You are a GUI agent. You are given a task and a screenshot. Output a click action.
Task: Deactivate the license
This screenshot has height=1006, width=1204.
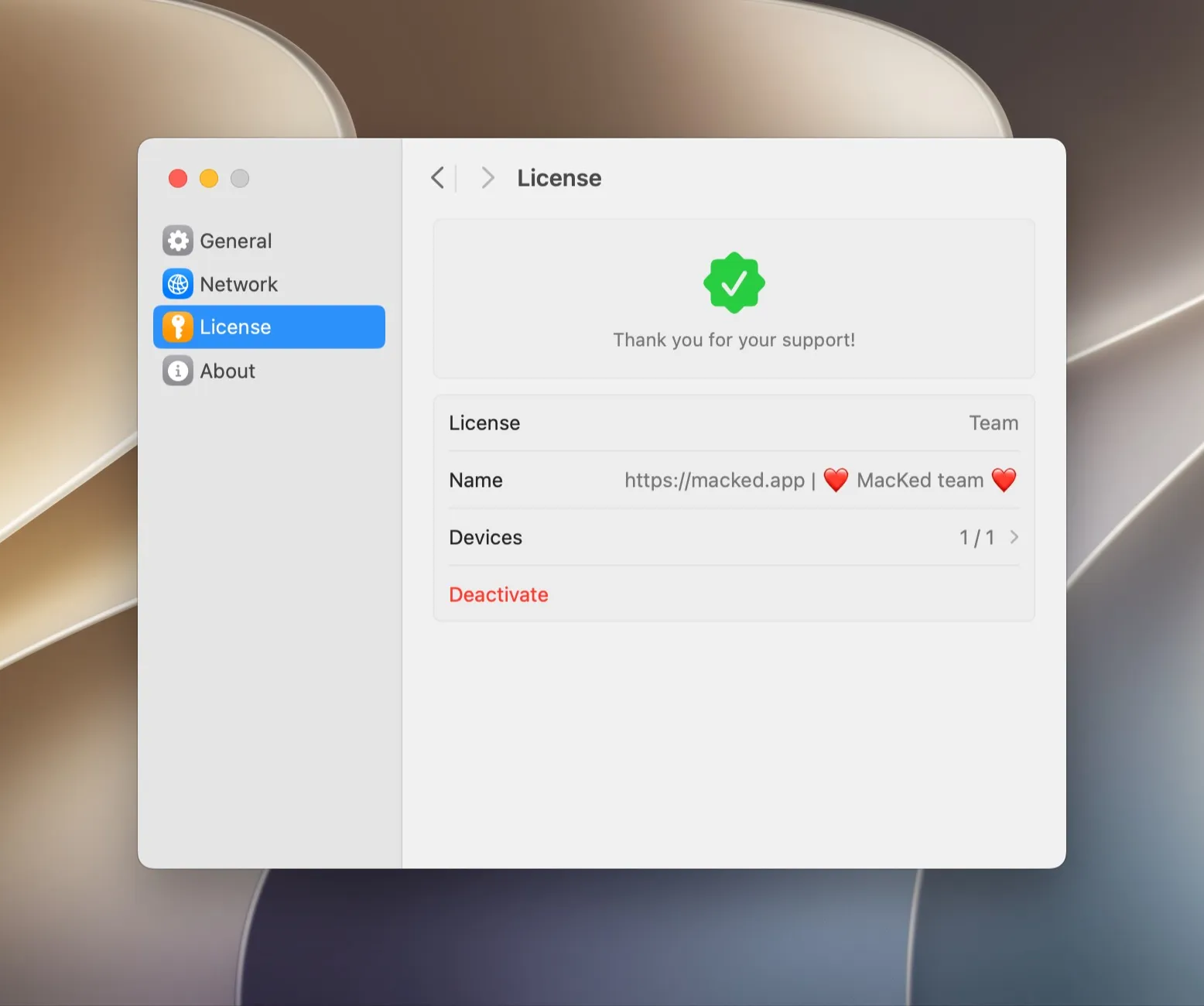(x=499, y=594)
